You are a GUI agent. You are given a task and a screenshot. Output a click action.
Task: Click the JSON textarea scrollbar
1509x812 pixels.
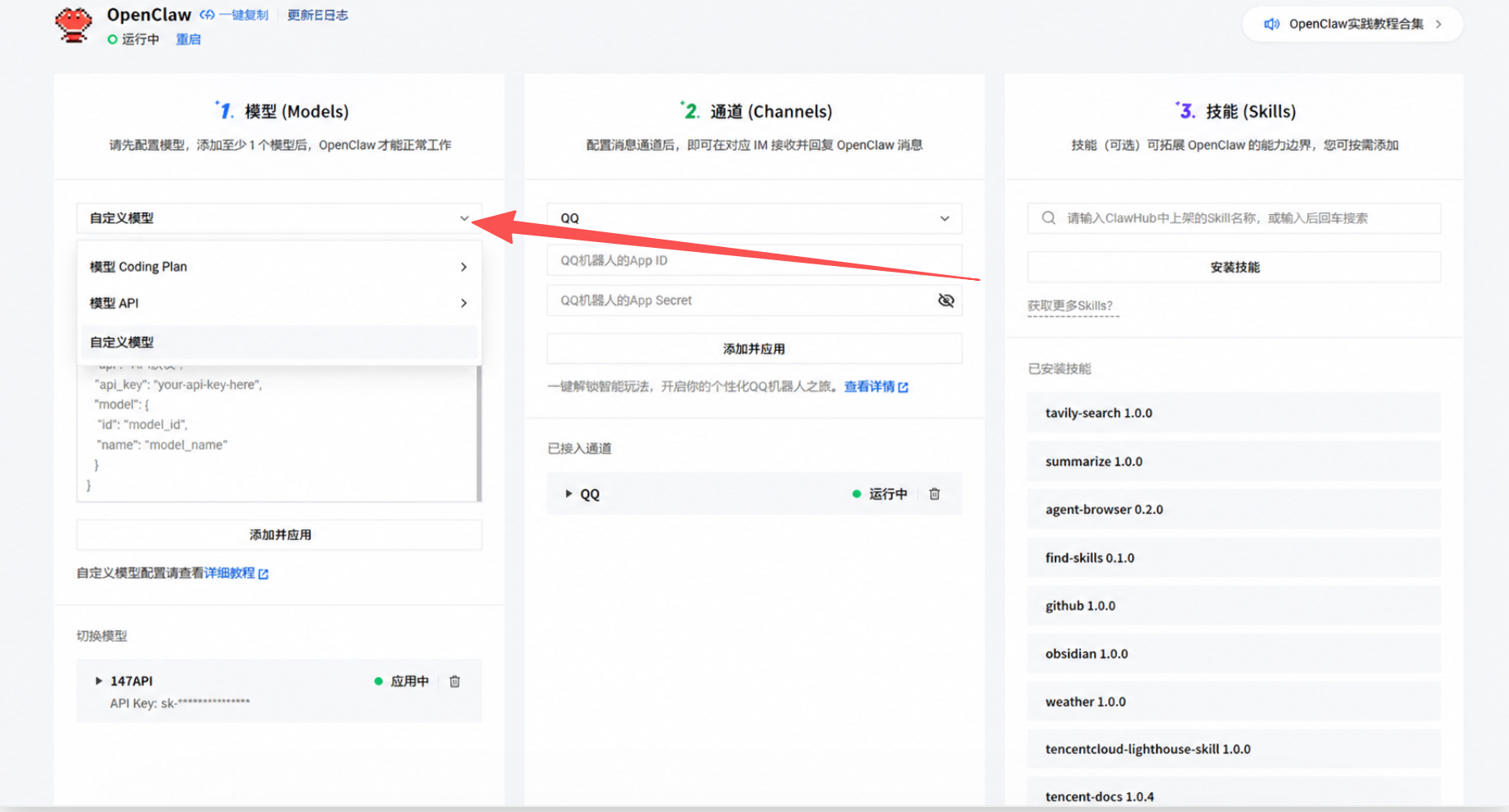[479, 433]
